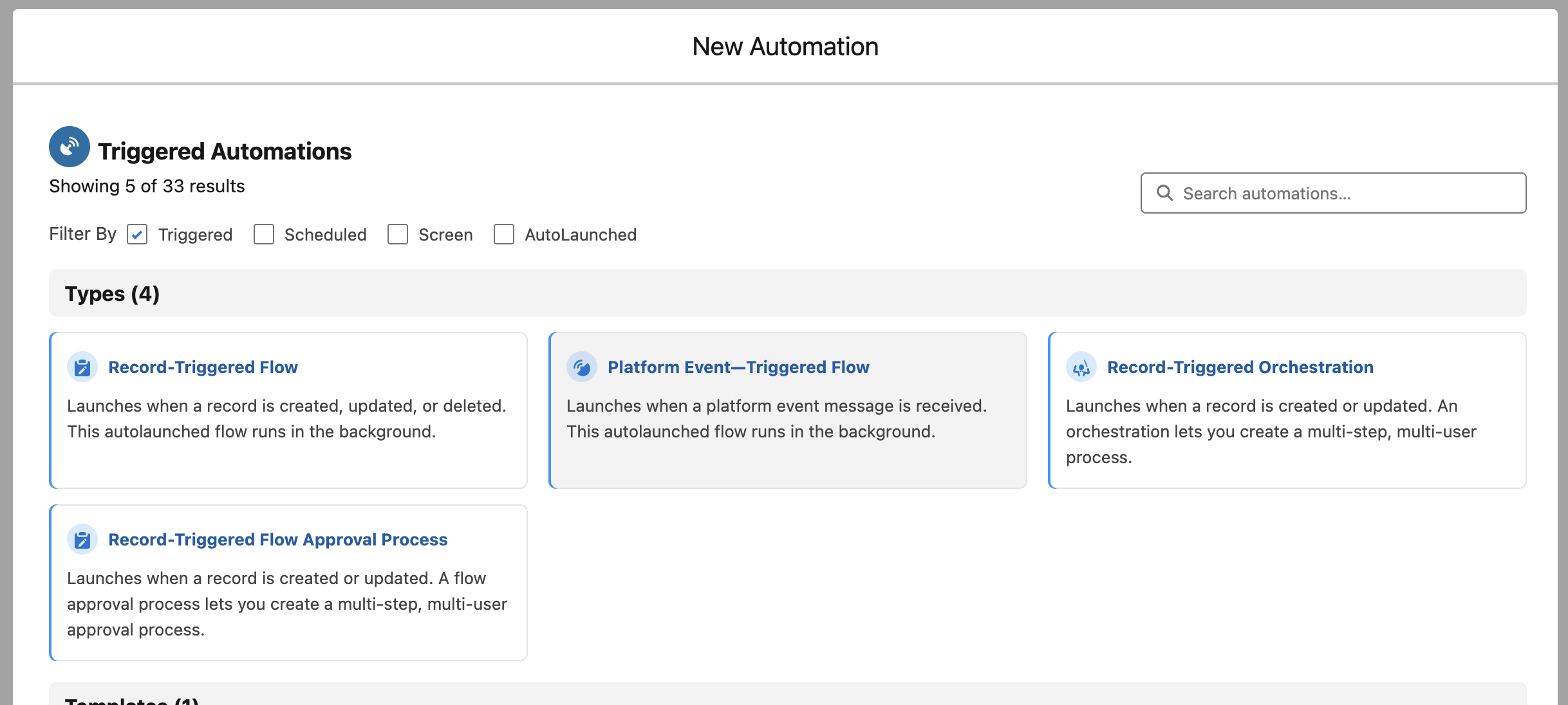This screenshot has width=1568, height=705.
Task: Enable the Scheduled filter checkbox
Action: click(264, 235)
